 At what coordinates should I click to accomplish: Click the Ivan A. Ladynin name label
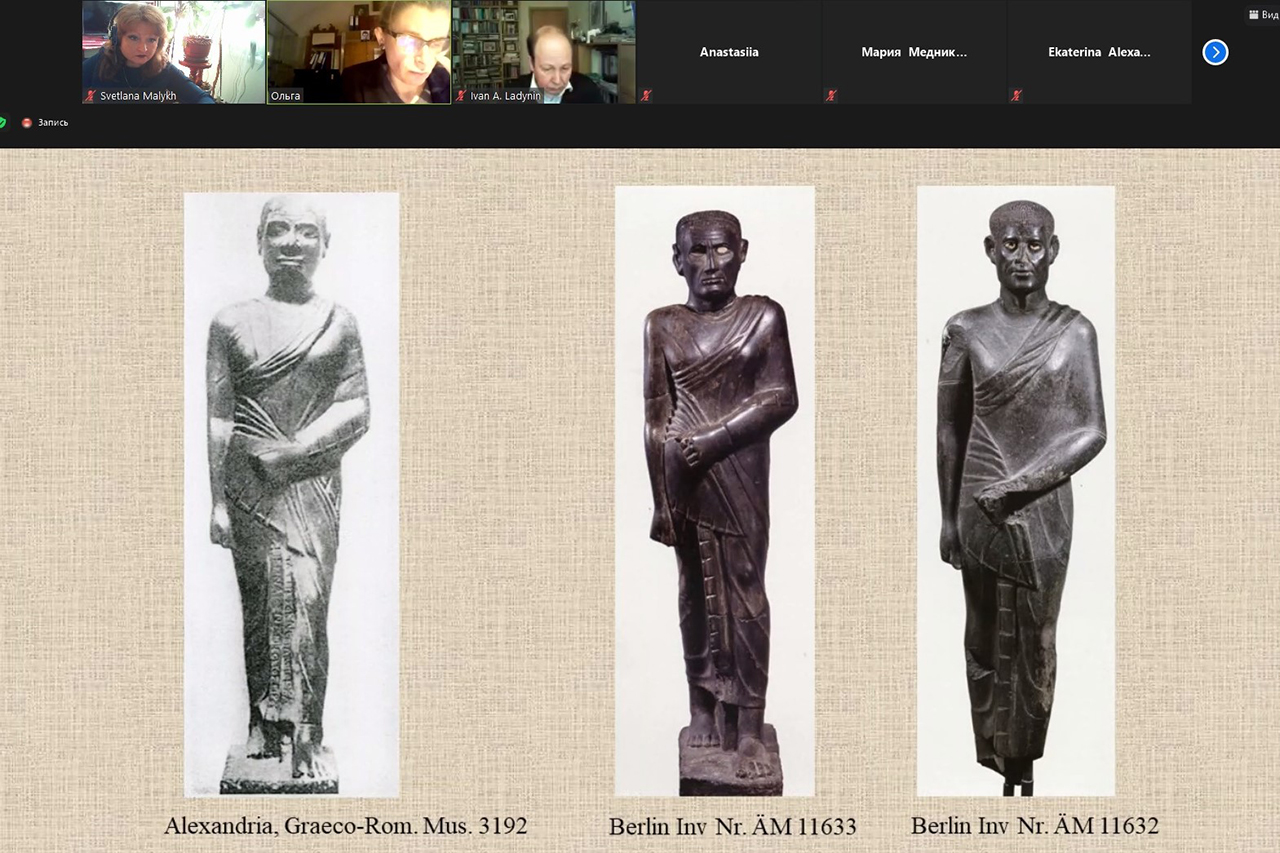tap(505, 96)
